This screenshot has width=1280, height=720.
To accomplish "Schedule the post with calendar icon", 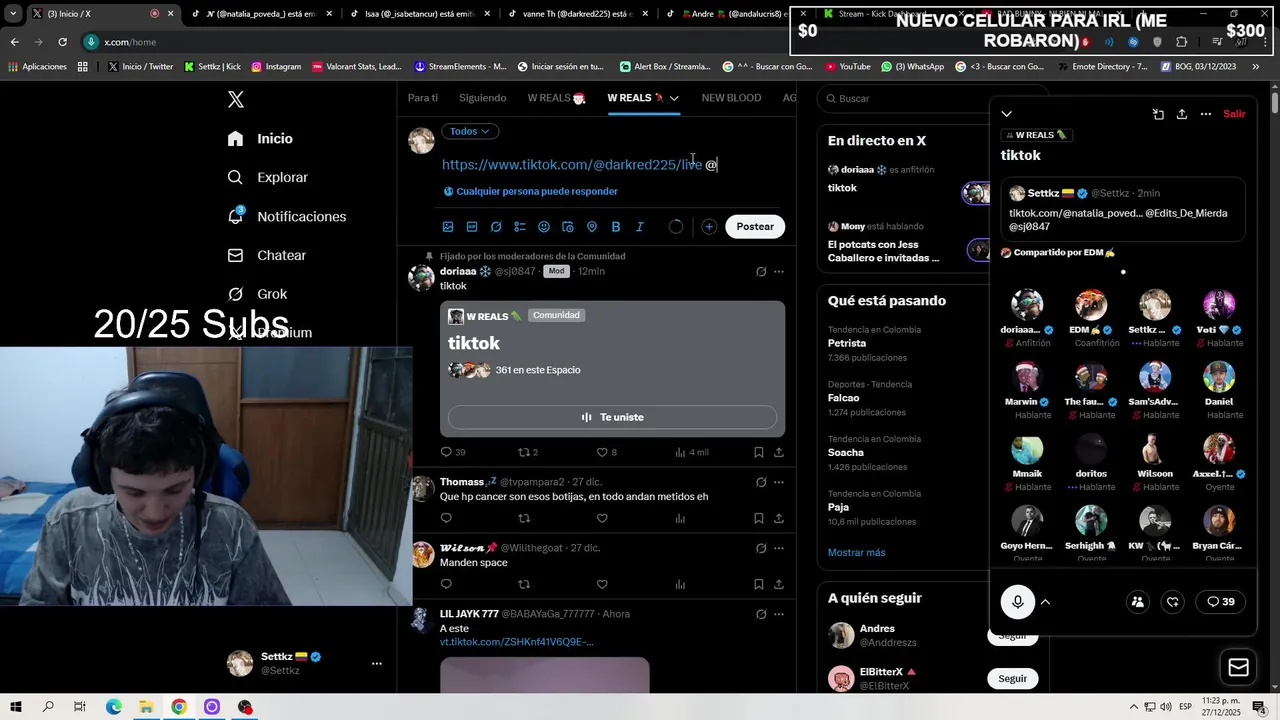I will (568, 227).
